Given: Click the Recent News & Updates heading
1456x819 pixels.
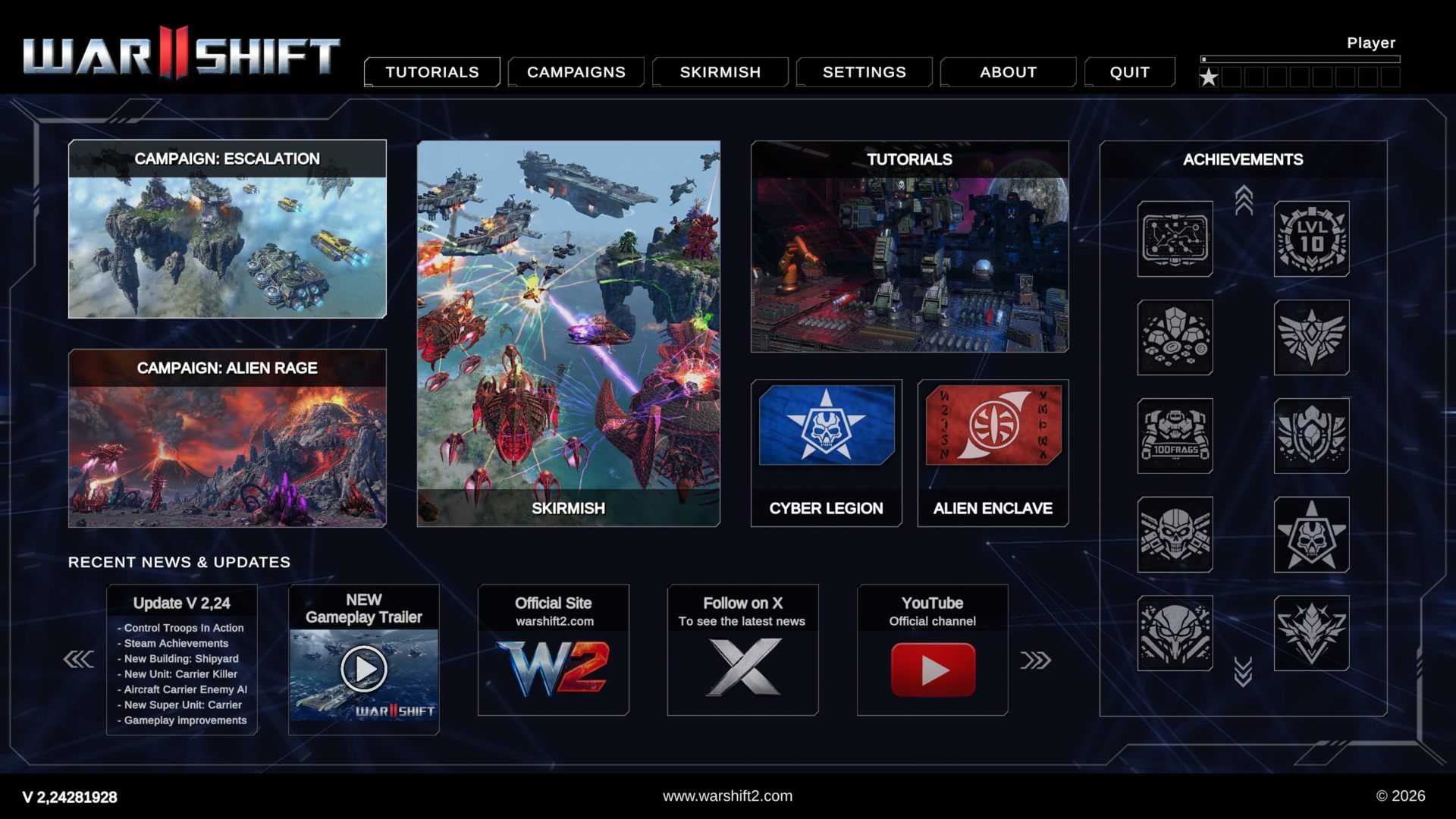Looking at the screenshot, I should point(180,562).
